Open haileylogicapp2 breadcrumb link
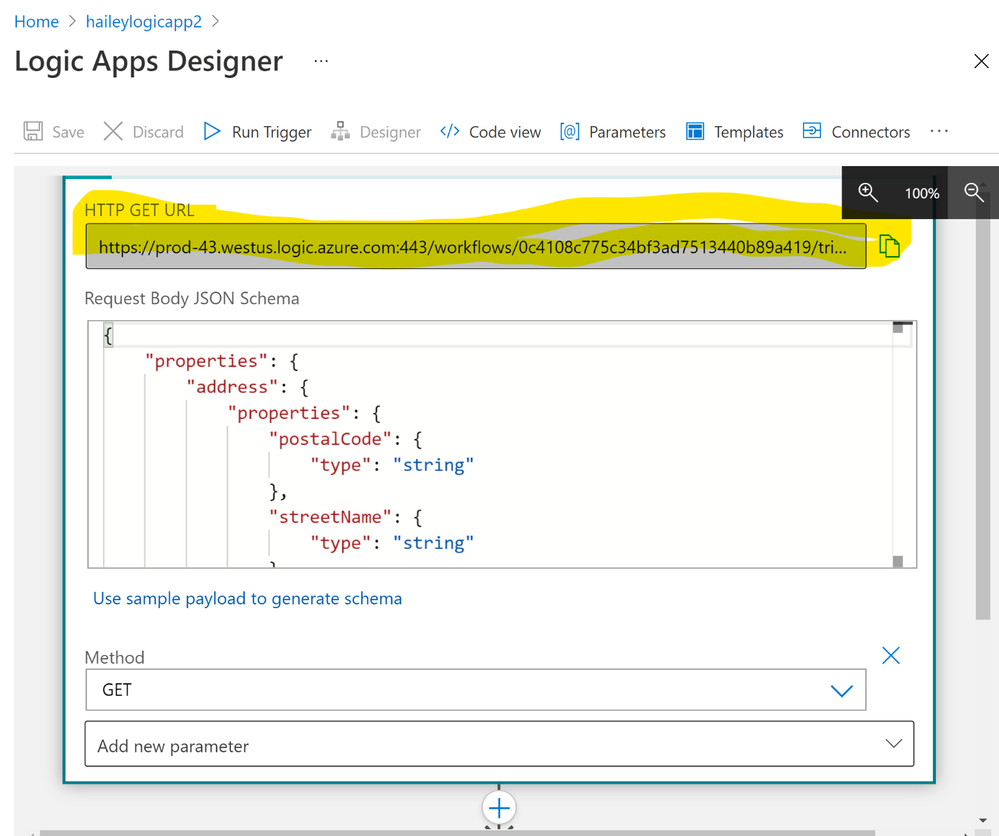 [143, 22]
